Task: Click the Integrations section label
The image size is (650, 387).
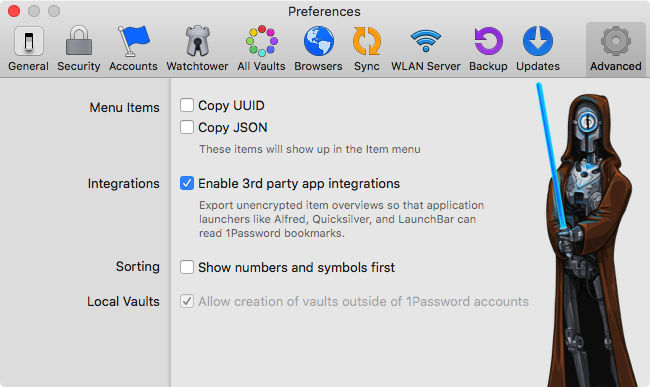Action: tap(124, 184)
